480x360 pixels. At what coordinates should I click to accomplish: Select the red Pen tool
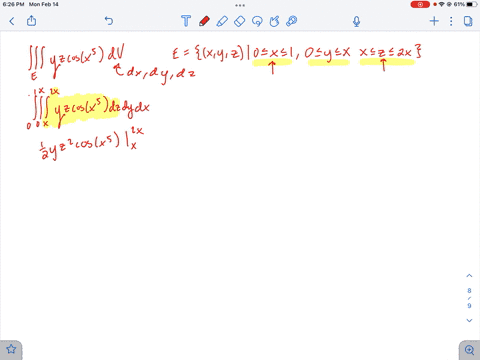(204, 21)
